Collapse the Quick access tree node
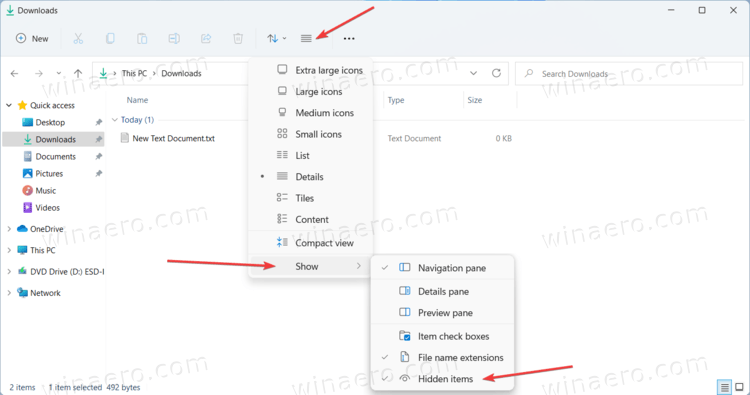The height and width of the screenshot is (395, 750). point(9,105)
